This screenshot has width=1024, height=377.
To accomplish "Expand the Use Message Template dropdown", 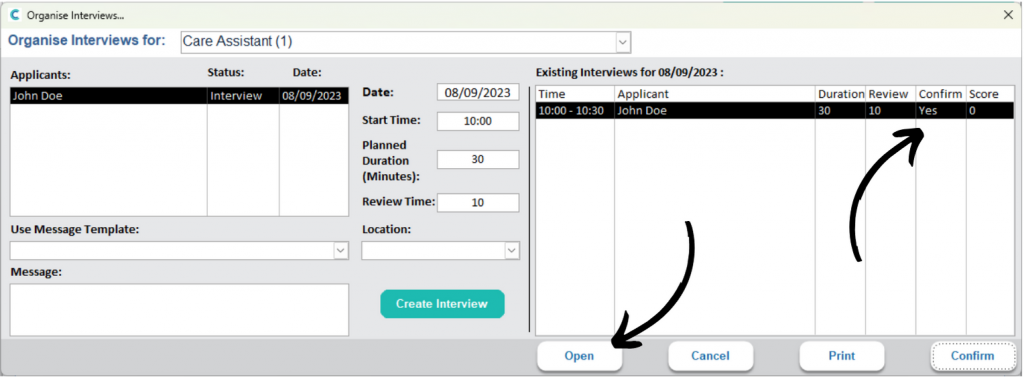I will [341, 251].
